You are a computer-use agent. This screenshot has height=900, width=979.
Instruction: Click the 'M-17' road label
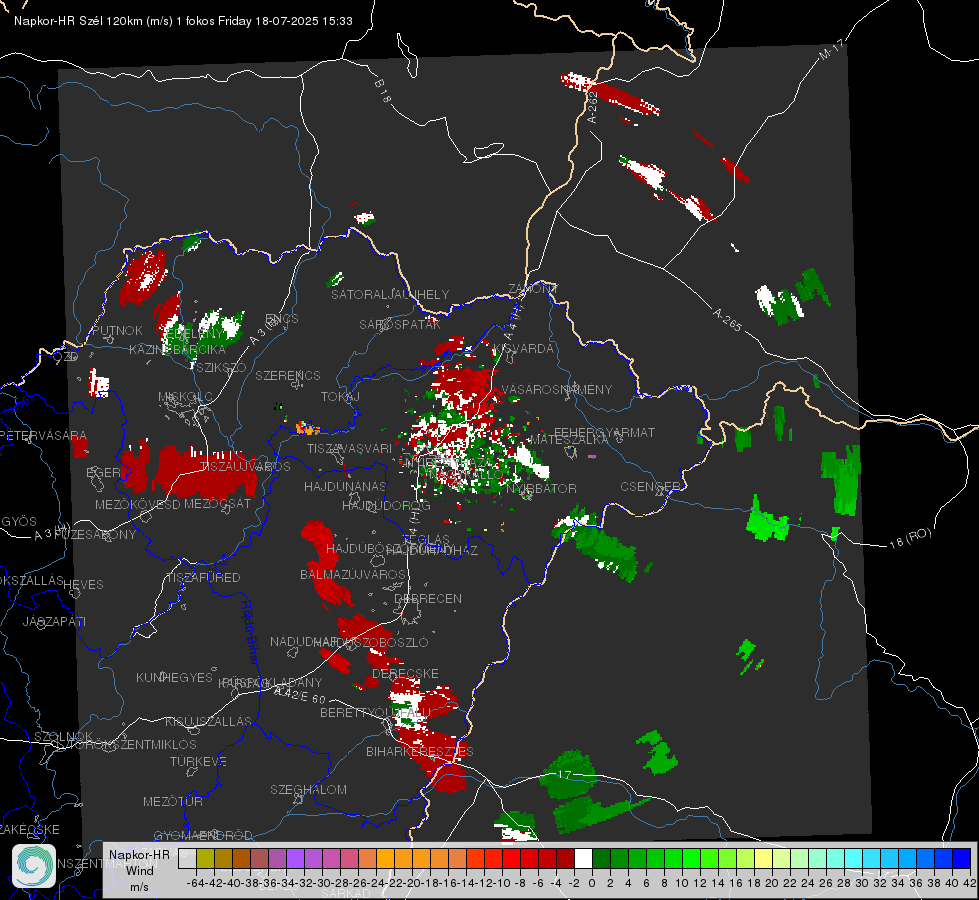coord(831,50)
